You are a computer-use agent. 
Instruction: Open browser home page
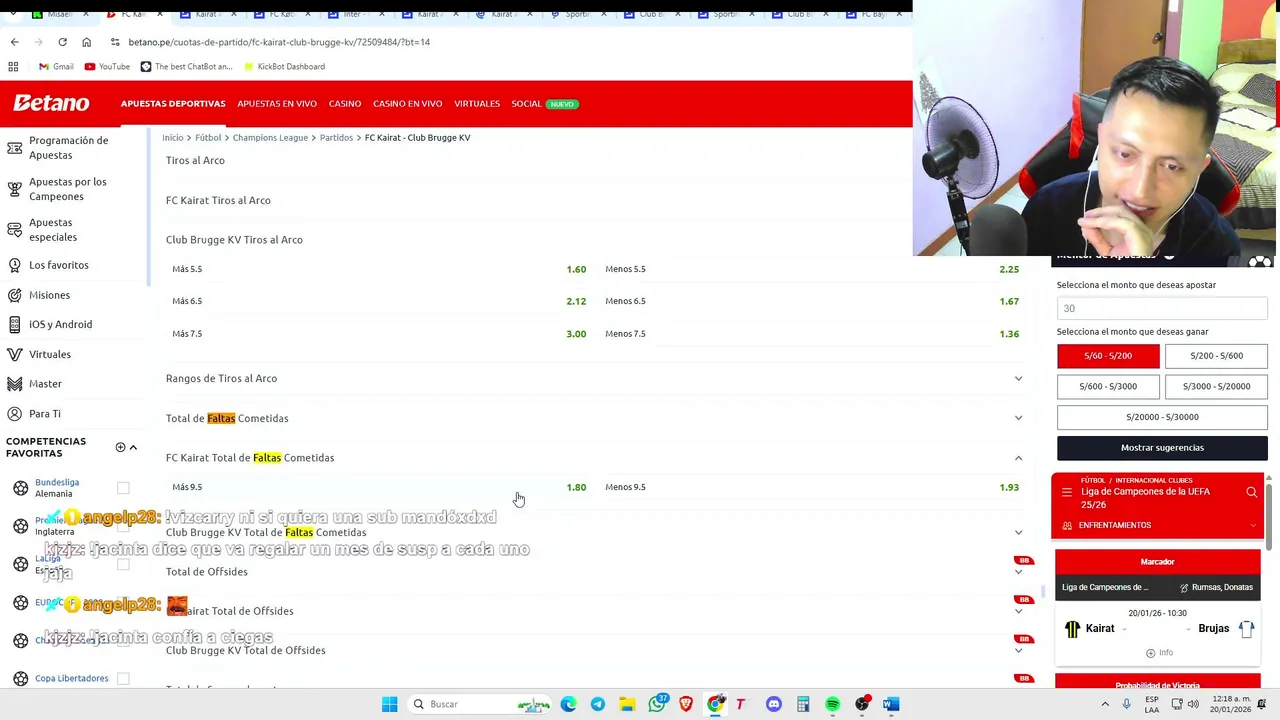click(86, 42)
